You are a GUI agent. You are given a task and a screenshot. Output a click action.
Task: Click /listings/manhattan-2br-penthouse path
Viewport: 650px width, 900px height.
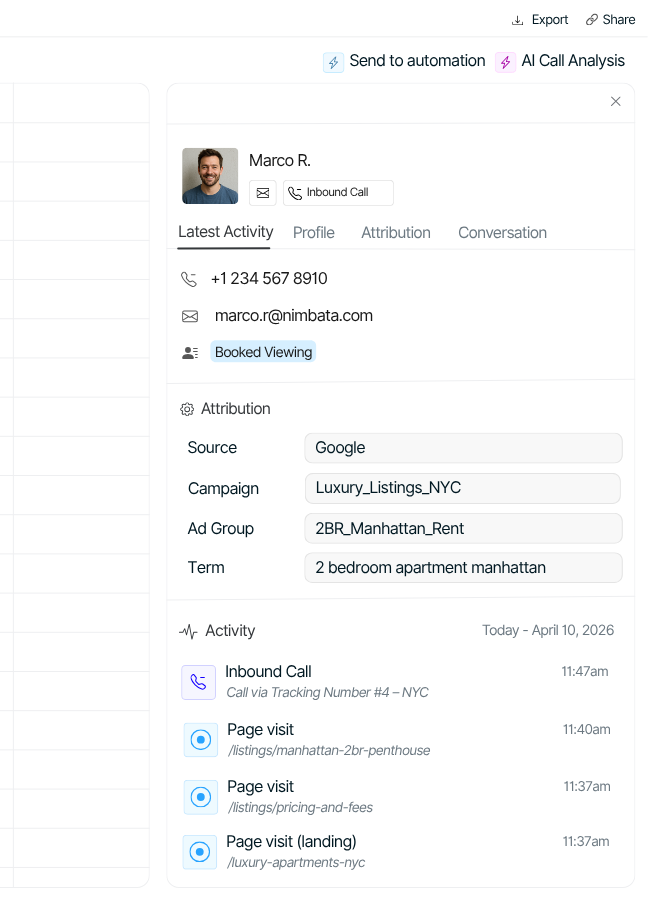tap(328, 751)
